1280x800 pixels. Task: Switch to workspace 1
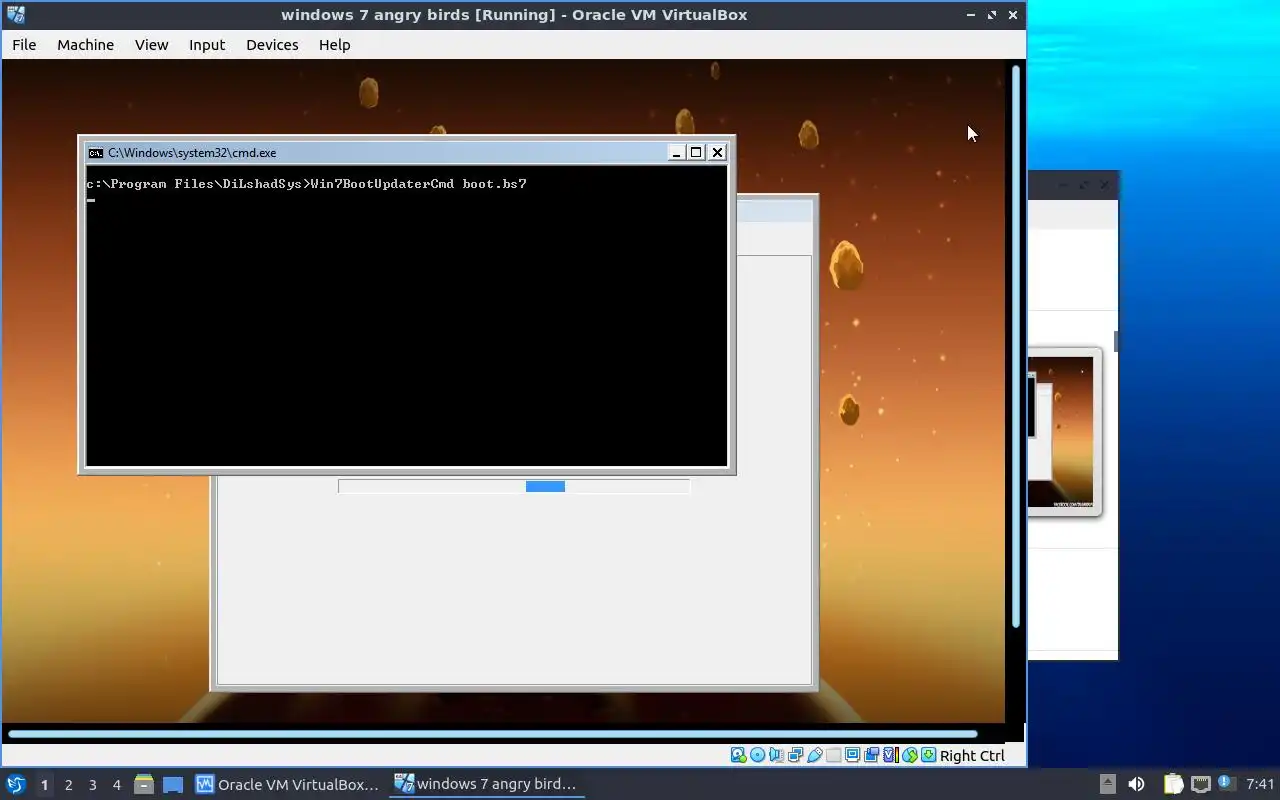pos(44,785)
